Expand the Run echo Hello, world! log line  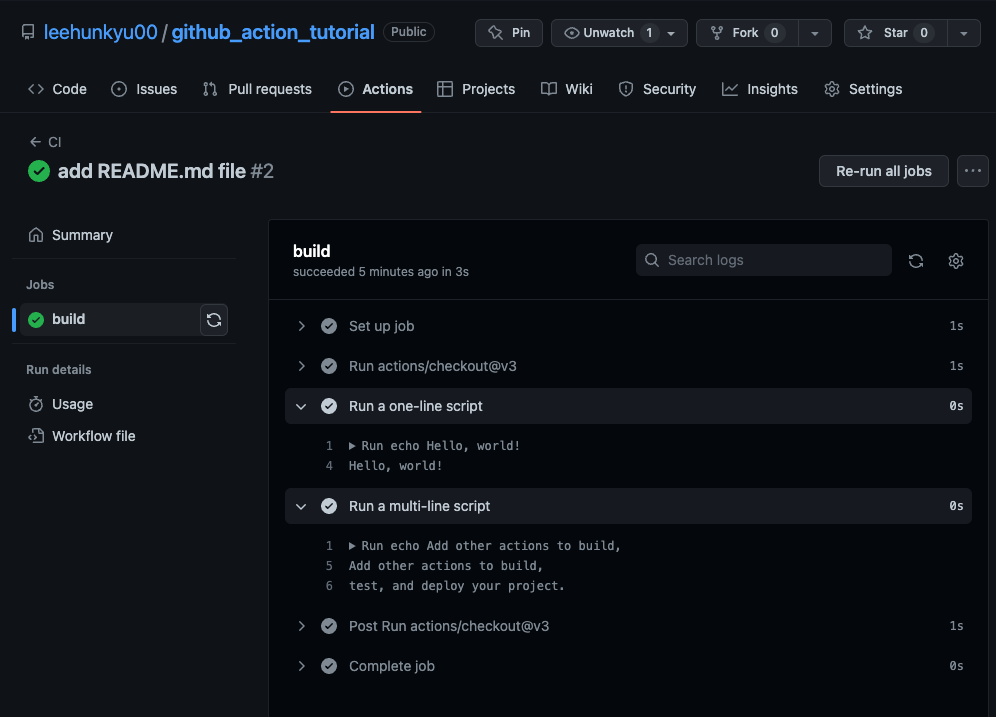(352, 446)
